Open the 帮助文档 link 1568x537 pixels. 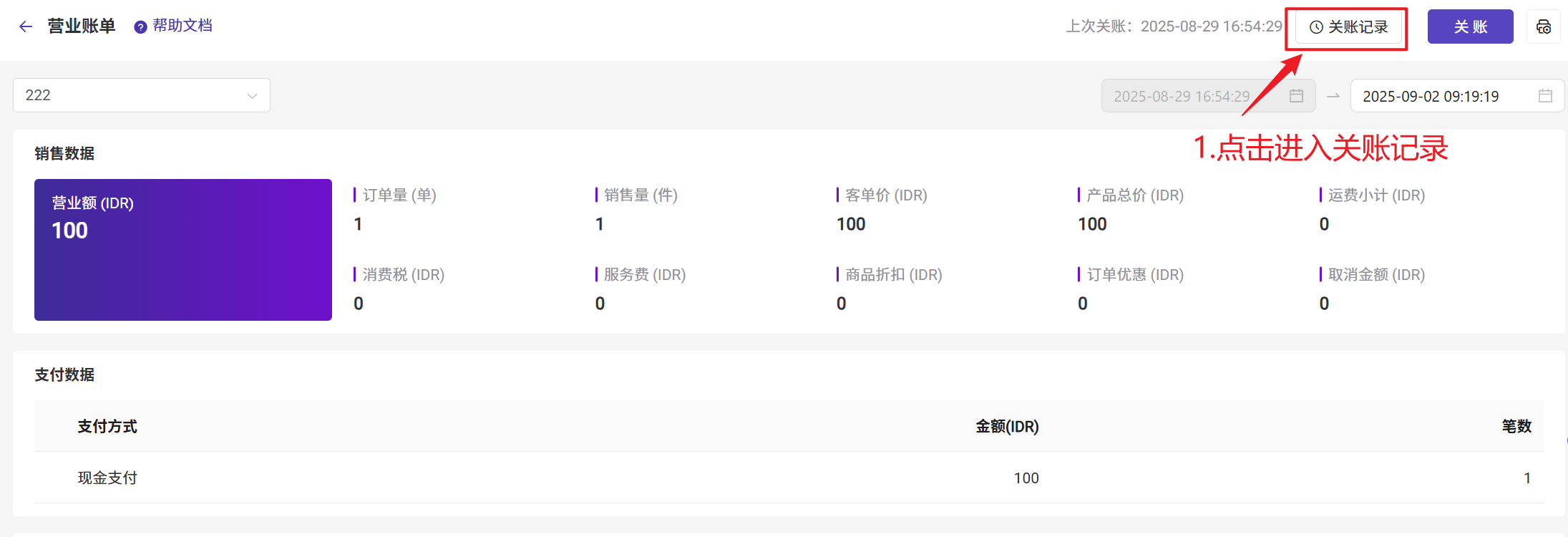(x=182, y=26)
